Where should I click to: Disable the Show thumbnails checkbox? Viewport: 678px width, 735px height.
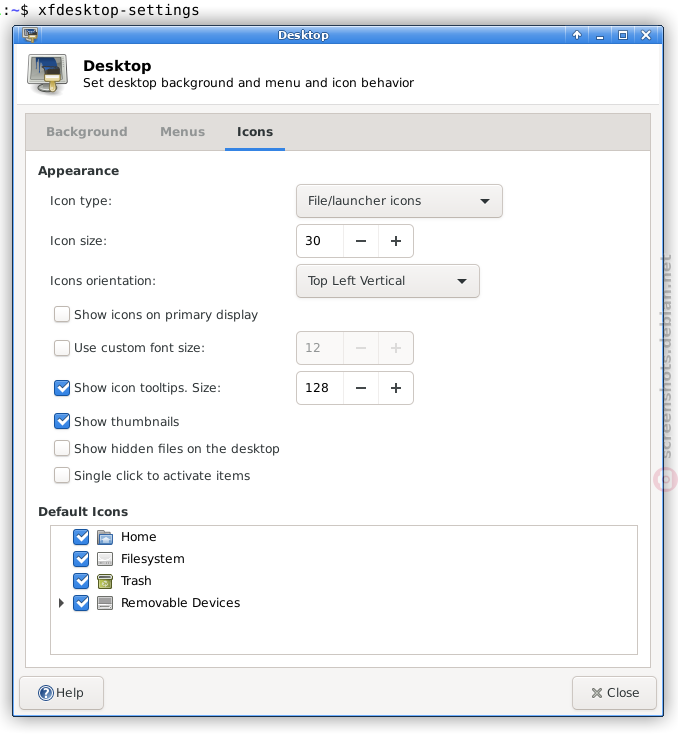pos(62,421)
